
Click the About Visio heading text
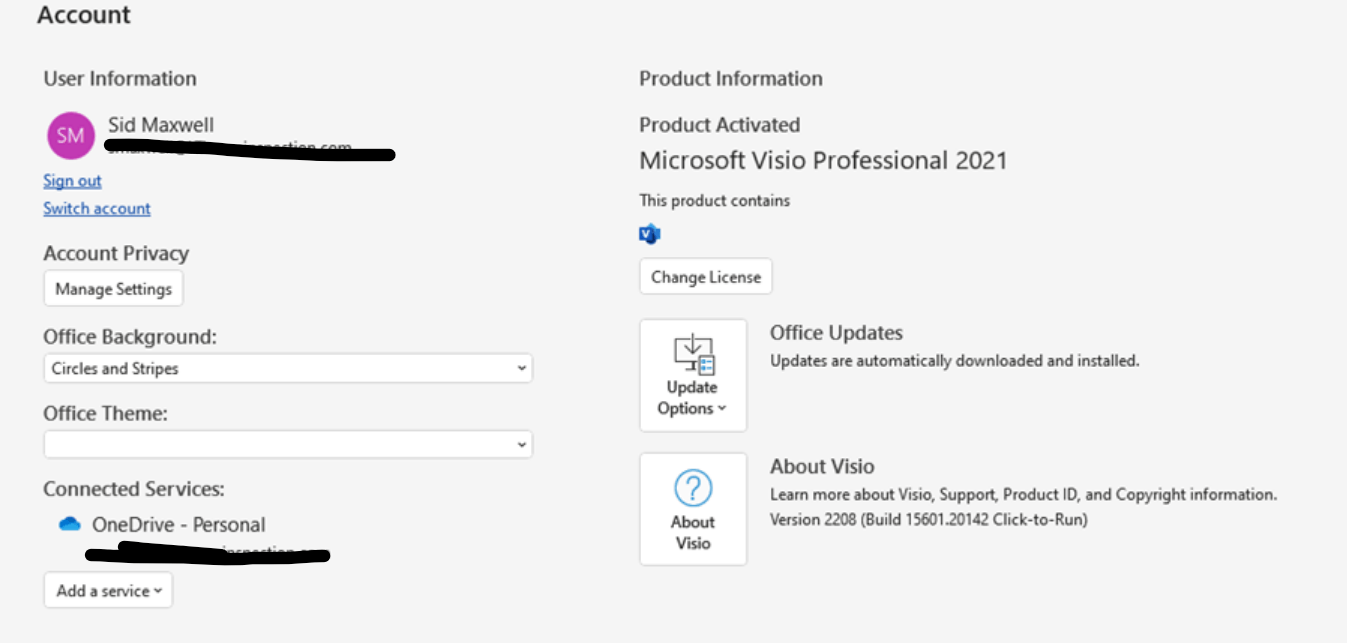pyautogui.click(x=822, y=466)
